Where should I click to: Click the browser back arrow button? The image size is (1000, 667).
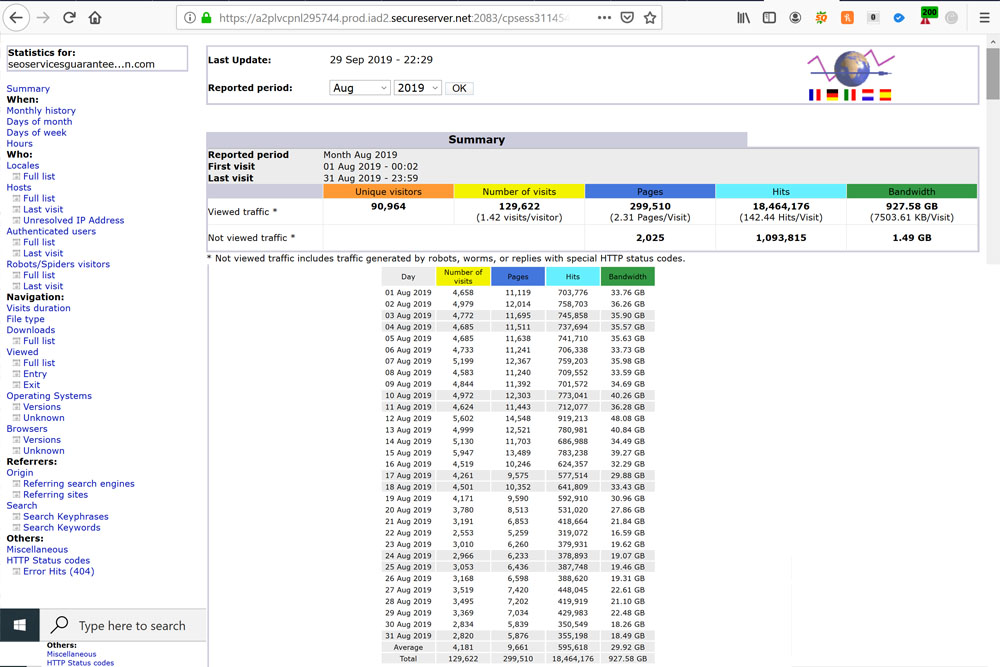16,18
